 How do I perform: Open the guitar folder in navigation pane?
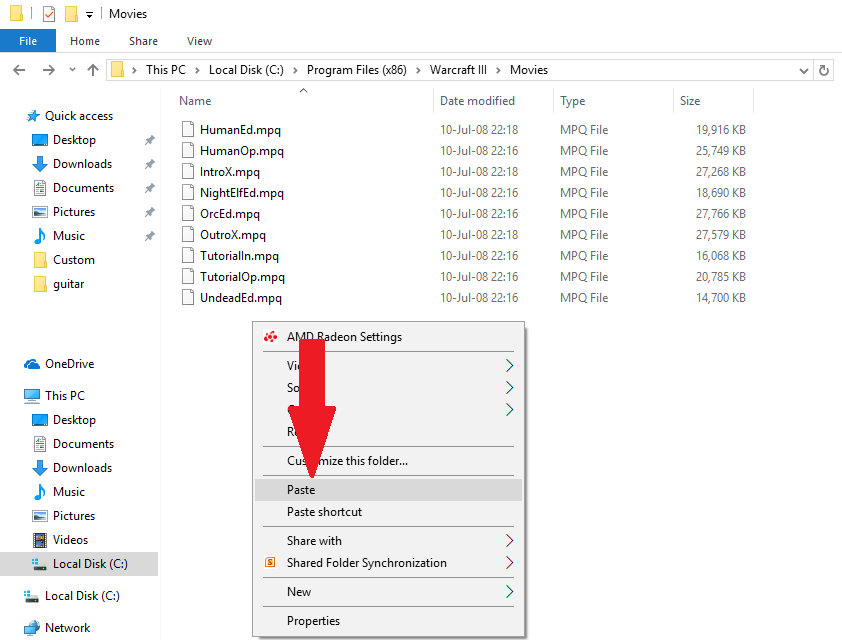coord(68,284)
